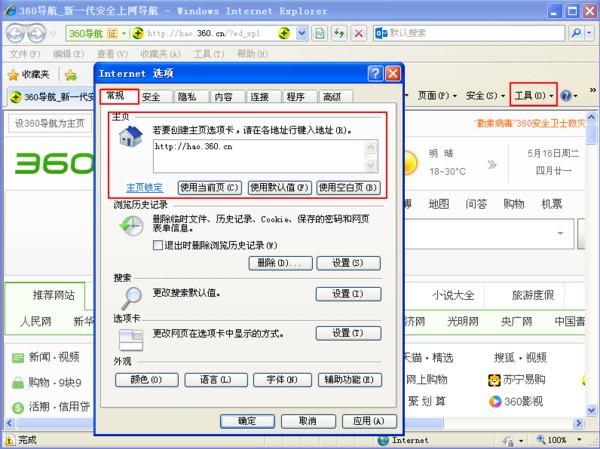The height and width of the screenshot is (449, 600).
Task: Click the Stop loading red X icon
Action: pos(358,33)
